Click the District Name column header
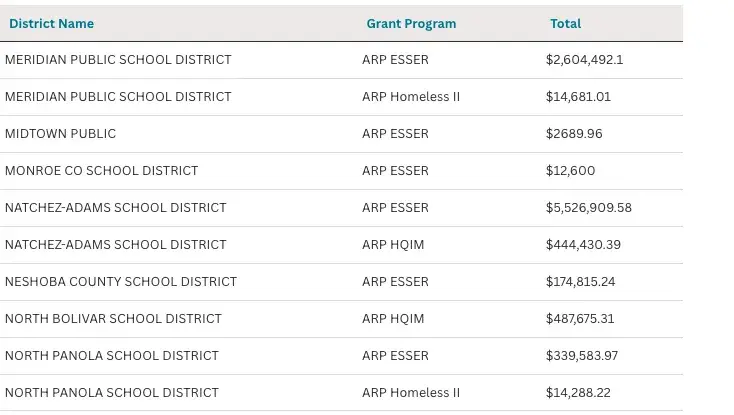Viewport: 734px width, 415px height. point(51,23)
